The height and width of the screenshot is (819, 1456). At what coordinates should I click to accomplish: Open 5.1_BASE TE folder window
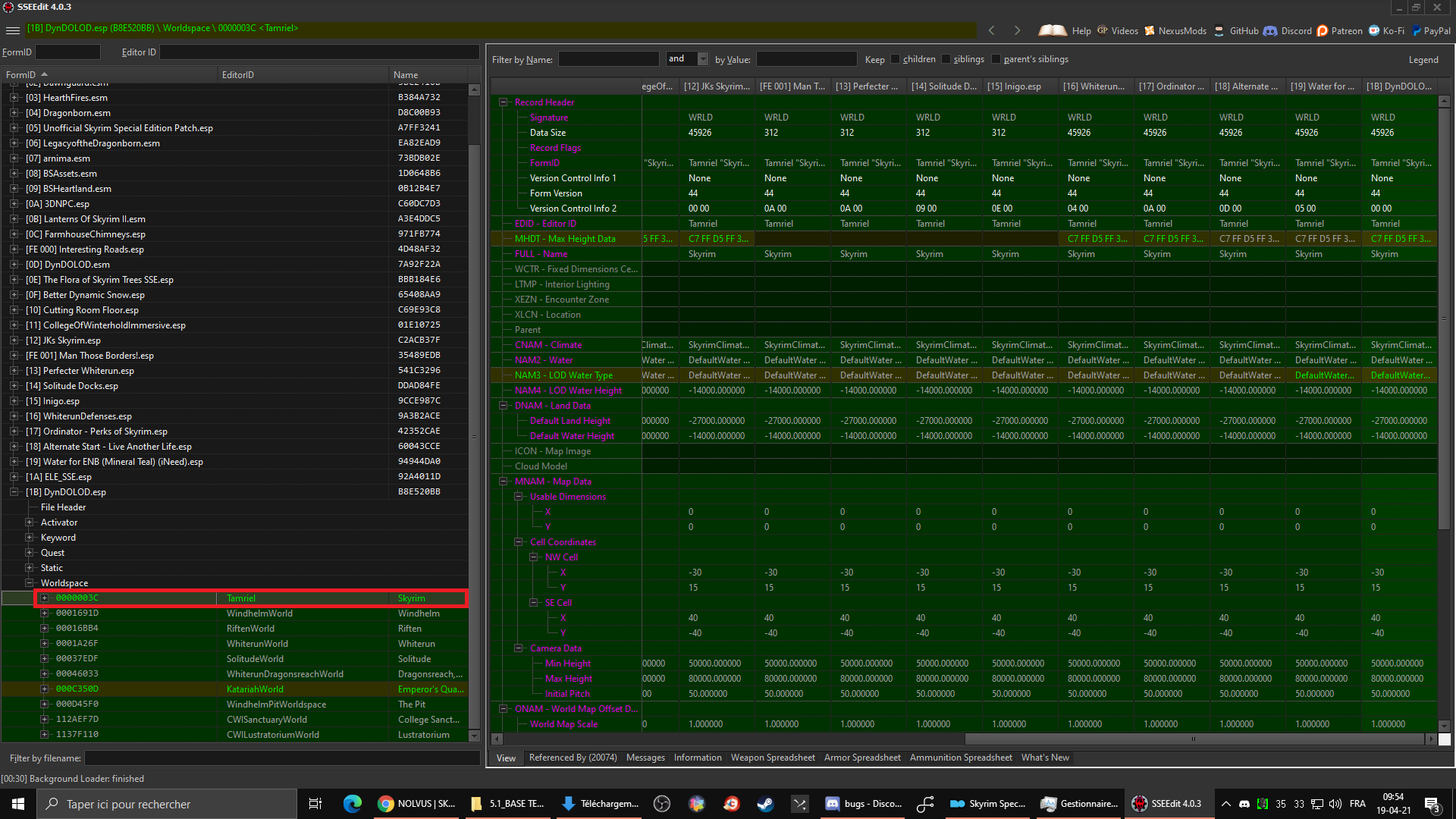coord(507,804)
